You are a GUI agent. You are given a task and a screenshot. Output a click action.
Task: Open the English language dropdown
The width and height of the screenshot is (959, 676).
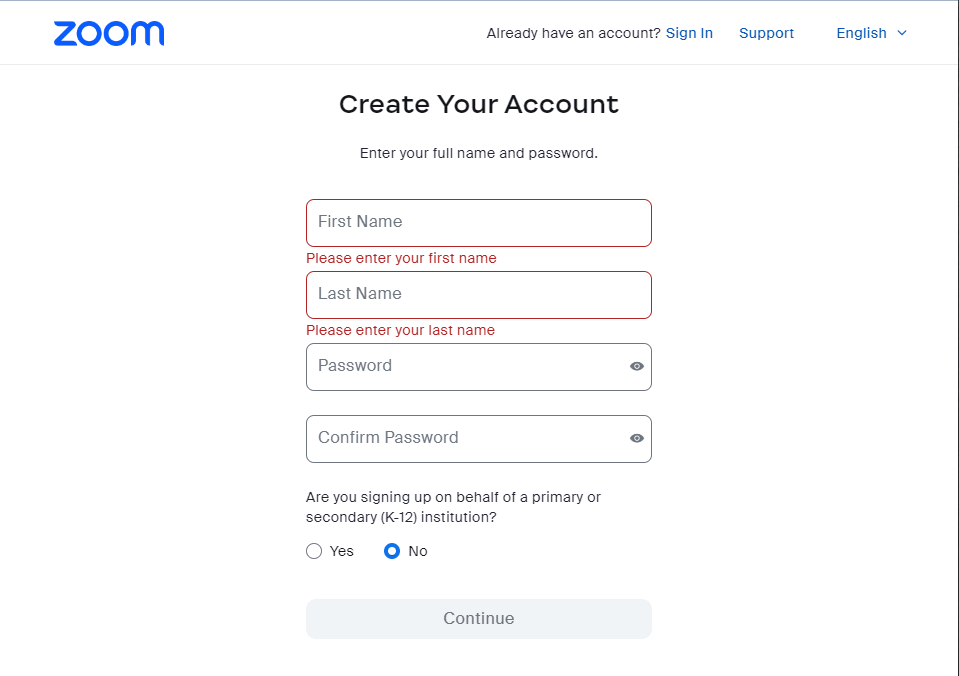861,33
